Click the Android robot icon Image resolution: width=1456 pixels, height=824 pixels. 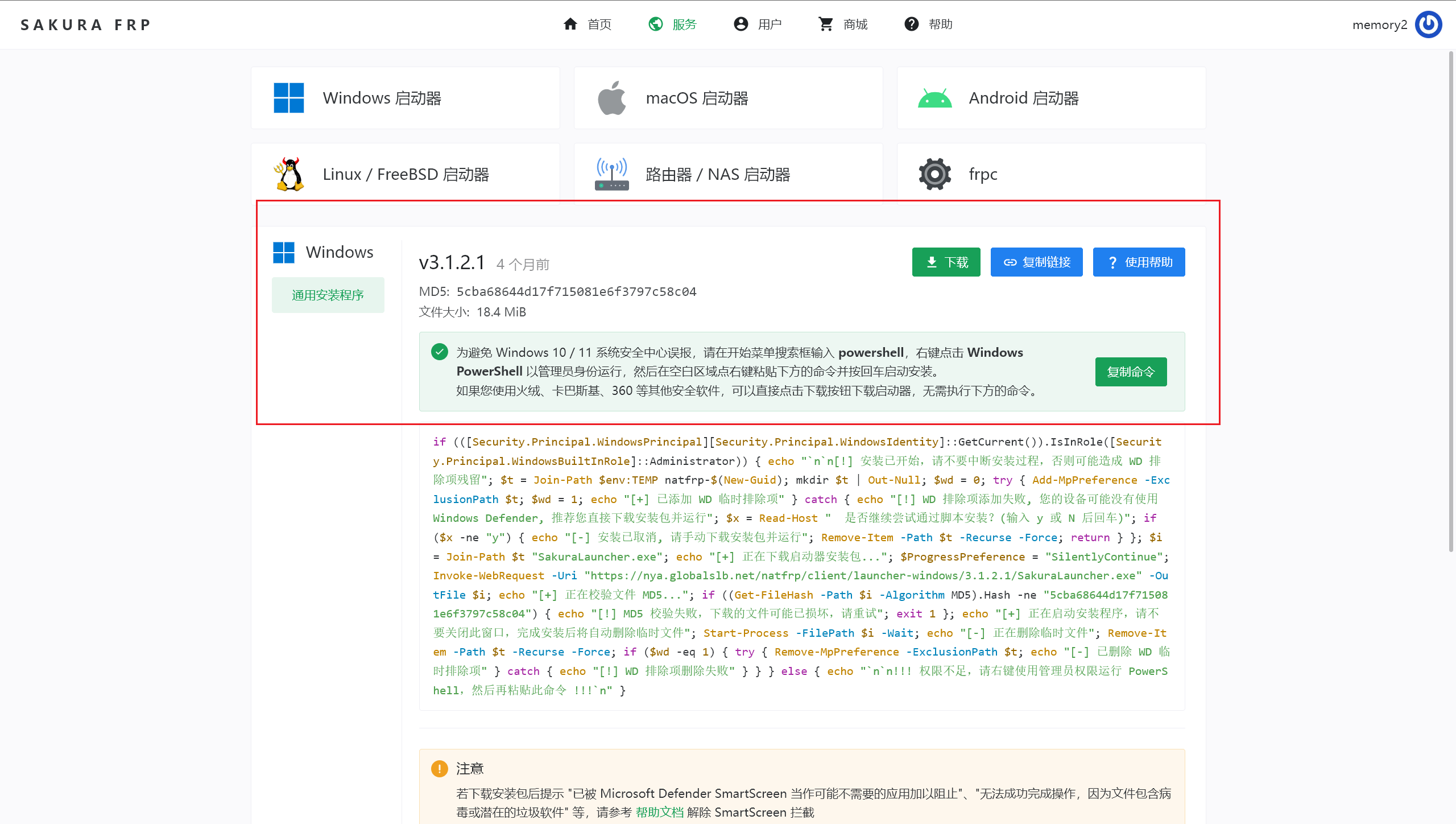934,98
